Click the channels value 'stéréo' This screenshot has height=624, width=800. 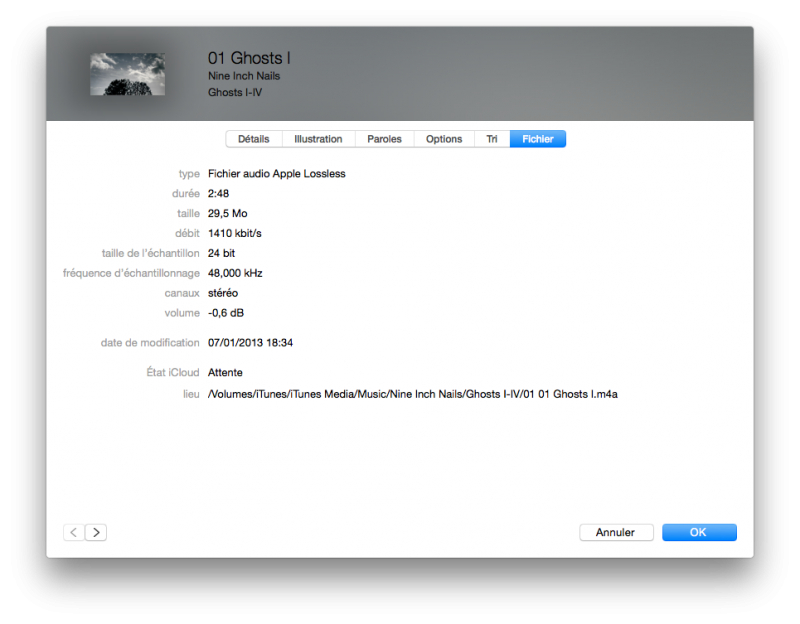coord(223,293)
